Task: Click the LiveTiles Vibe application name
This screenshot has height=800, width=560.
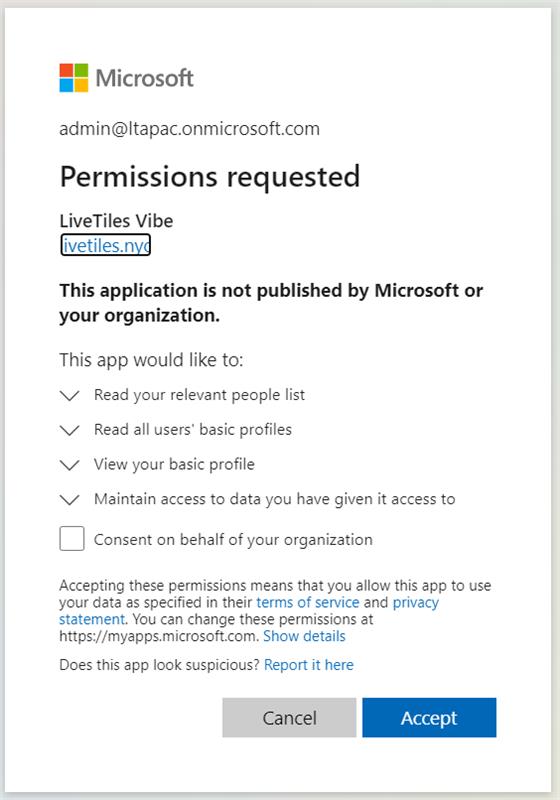Action: (x=116, y=221)
